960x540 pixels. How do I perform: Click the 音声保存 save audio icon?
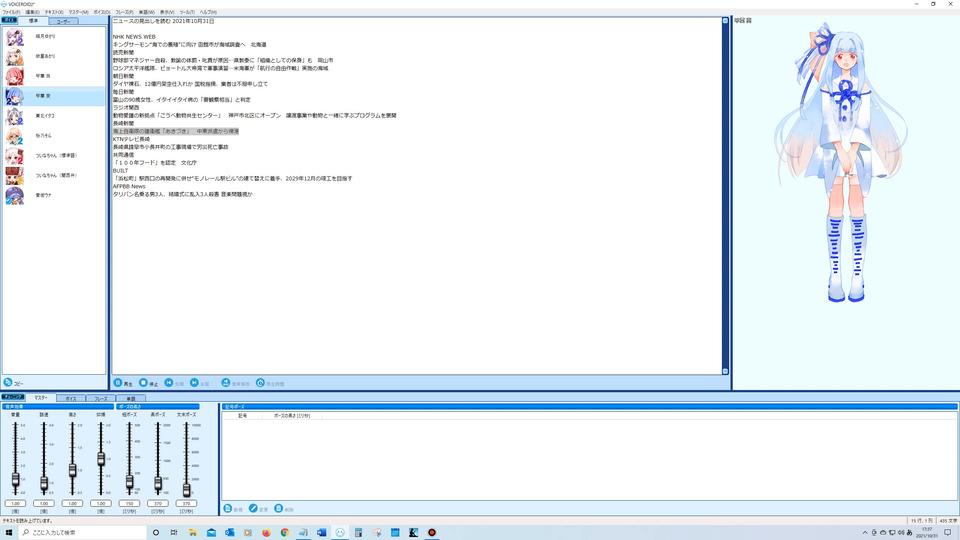[226, 383]
